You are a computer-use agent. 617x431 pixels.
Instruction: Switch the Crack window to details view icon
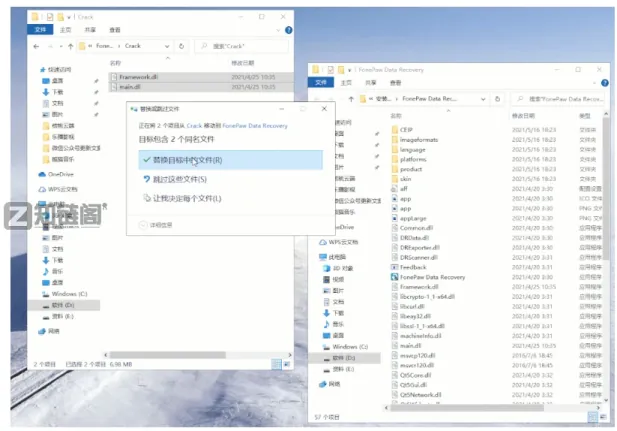tap(277, 364)
